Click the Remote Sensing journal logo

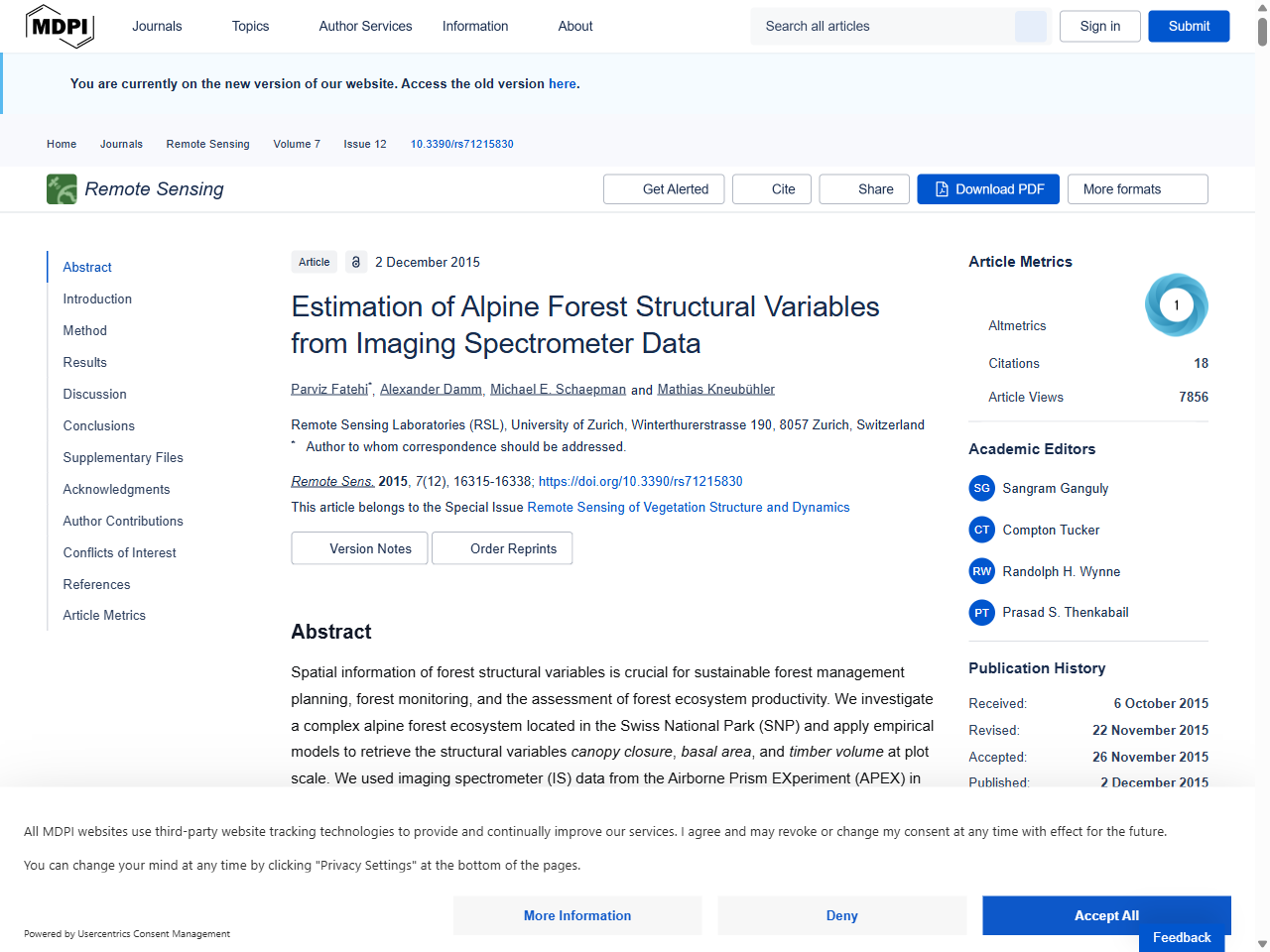[61, 188]
